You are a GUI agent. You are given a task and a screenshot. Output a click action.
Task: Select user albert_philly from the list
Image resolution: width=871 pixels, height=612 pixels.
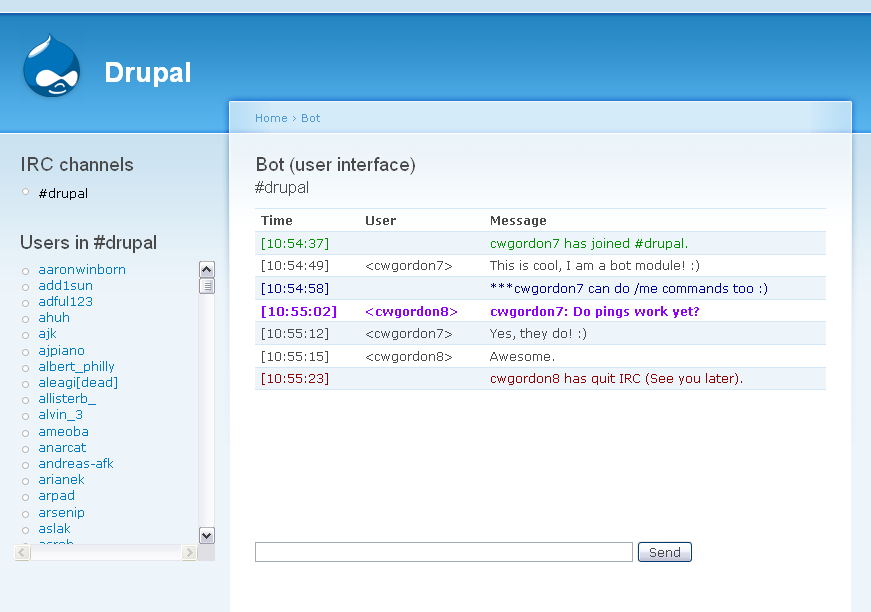76,367
